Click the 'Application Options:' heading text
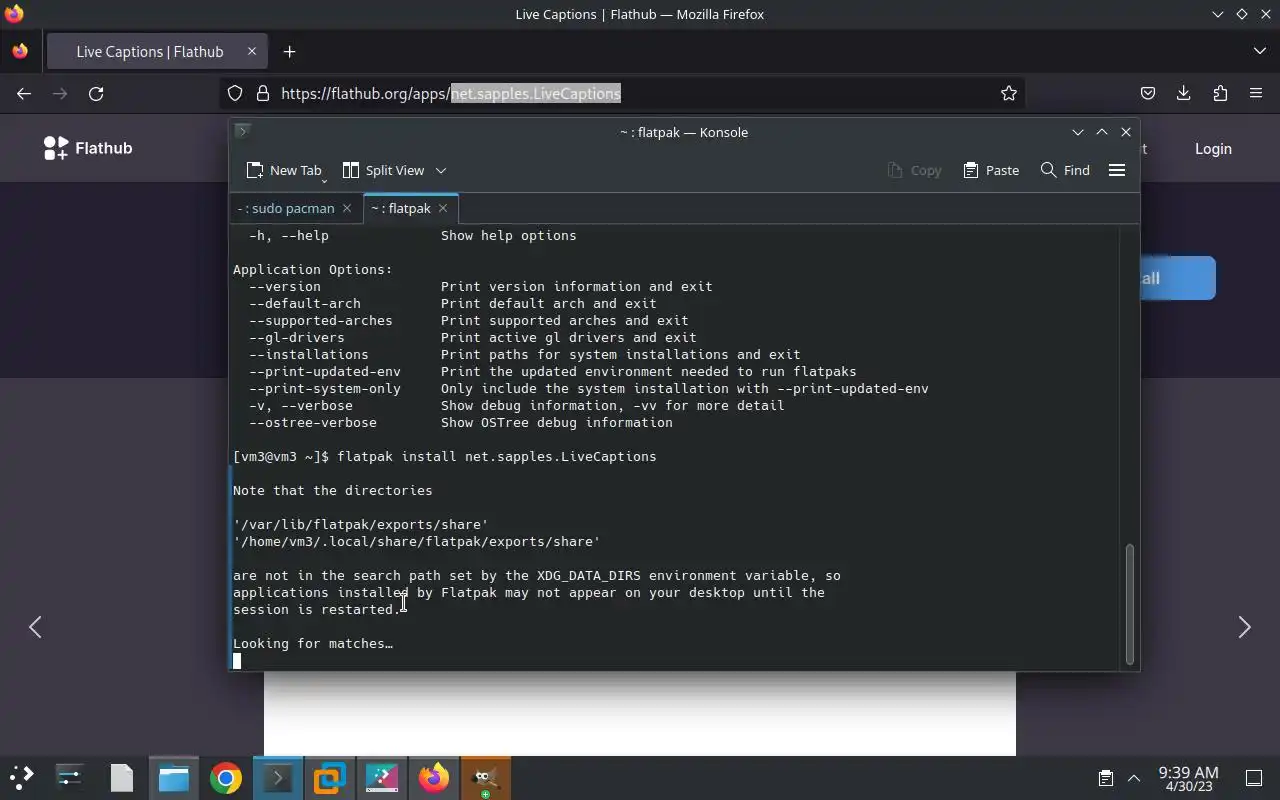The image size is (1280, 800). 313,269
